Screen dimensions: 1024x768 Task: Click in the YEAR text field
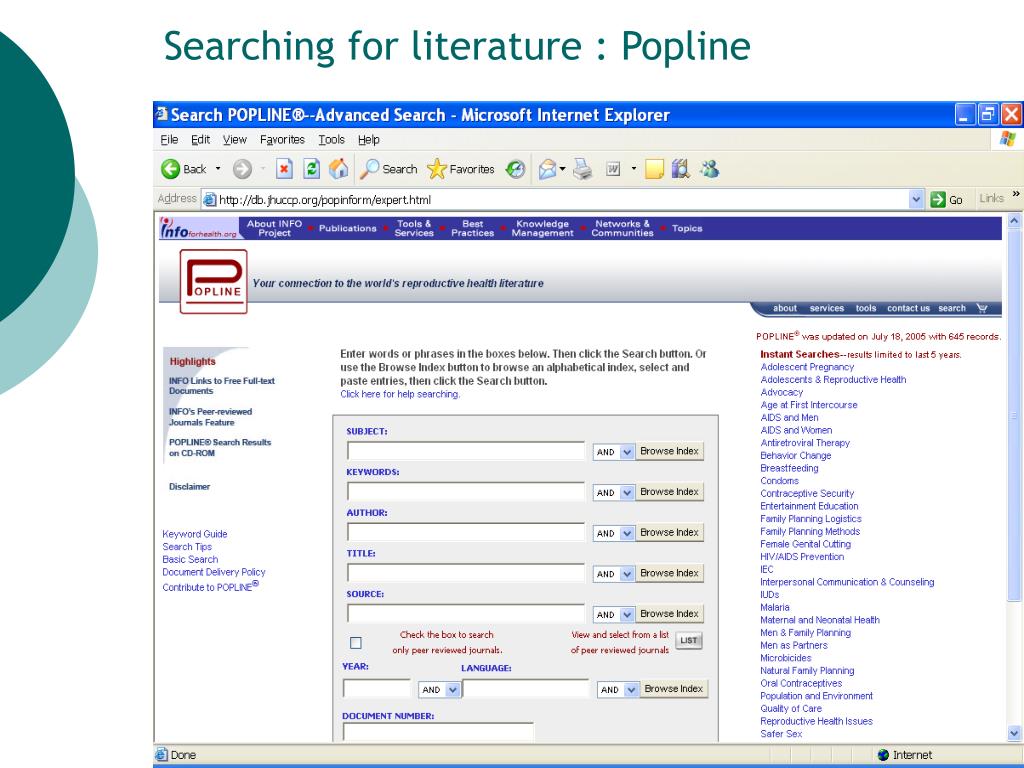coord(377,689)
